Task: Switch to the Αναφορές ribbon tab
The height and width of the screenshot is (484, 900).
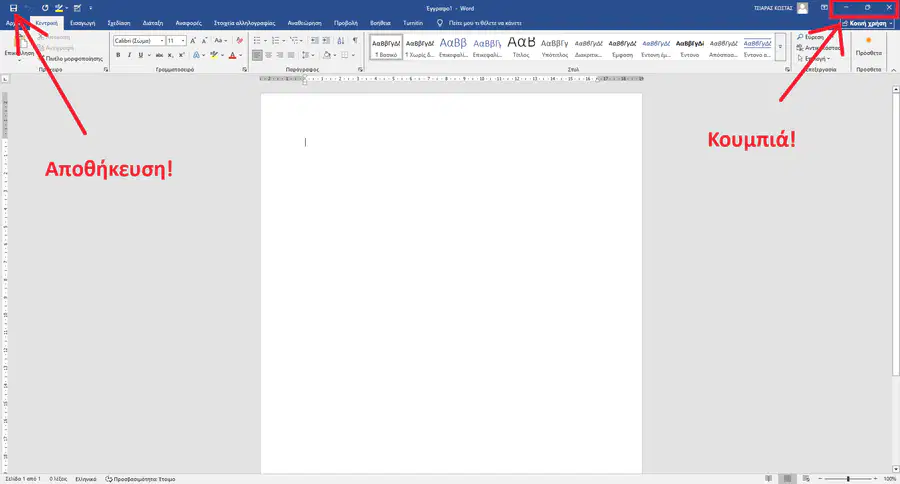Action: point(188,24)
